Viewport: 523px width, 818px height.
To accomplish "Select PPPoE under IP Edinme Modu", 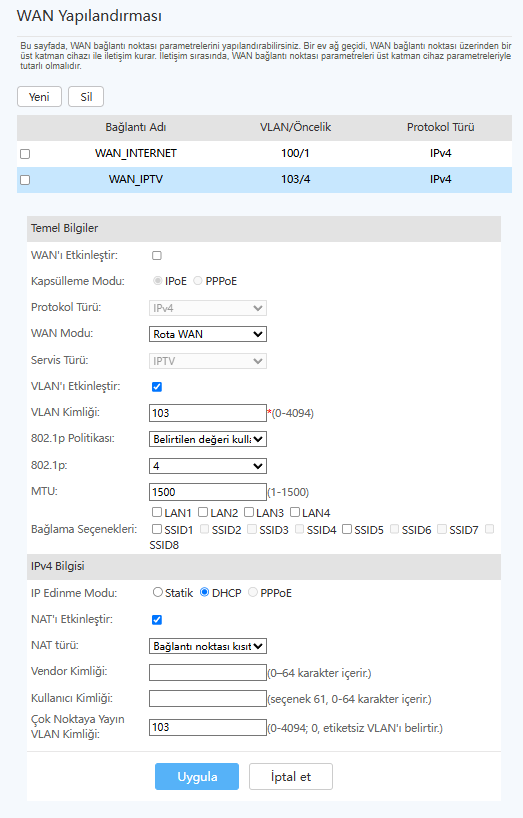I will click(x=253, y=592).
